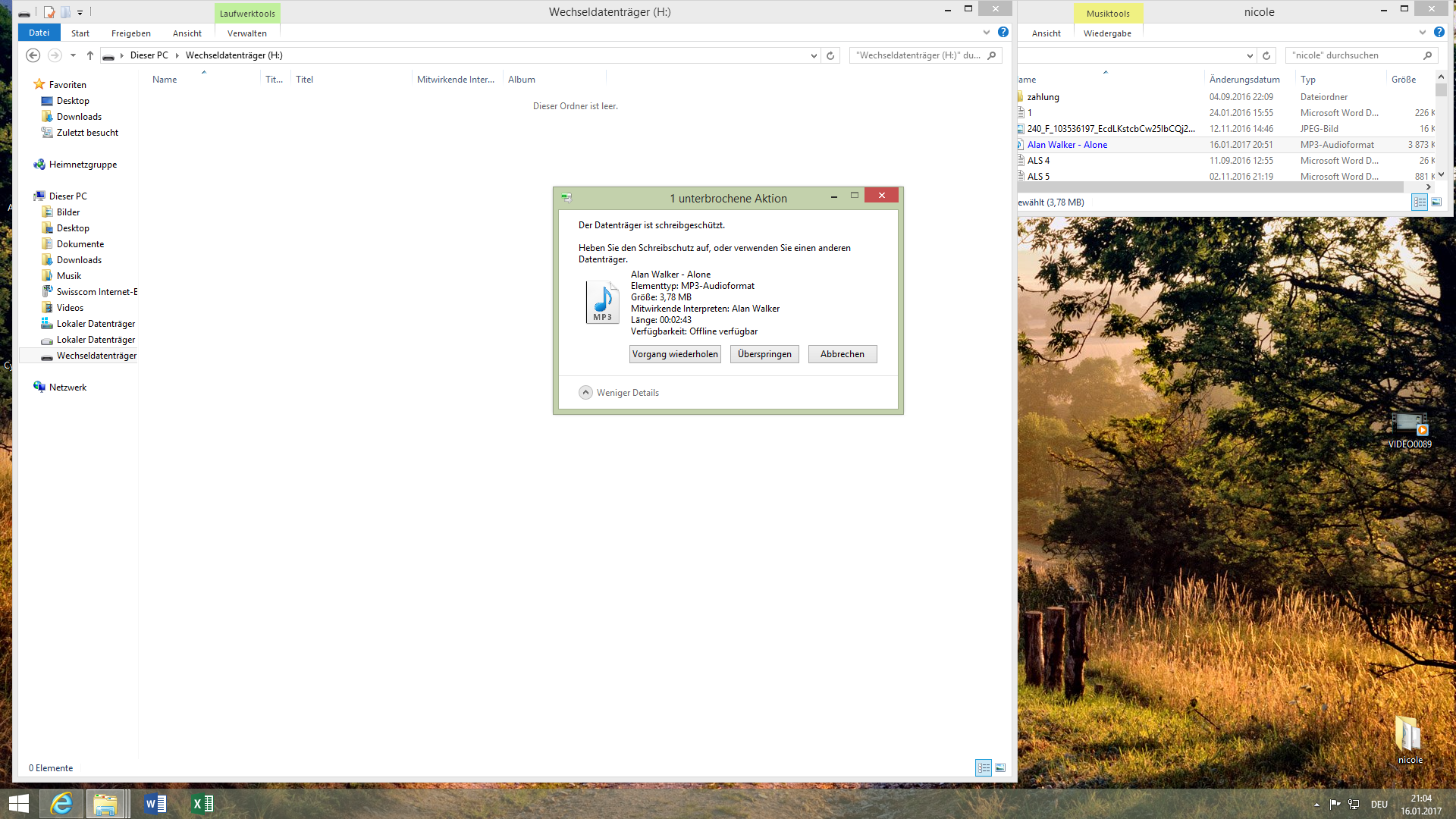
Task: Expand the ribbon with chevron arrow
Action: tap(986, 33)
